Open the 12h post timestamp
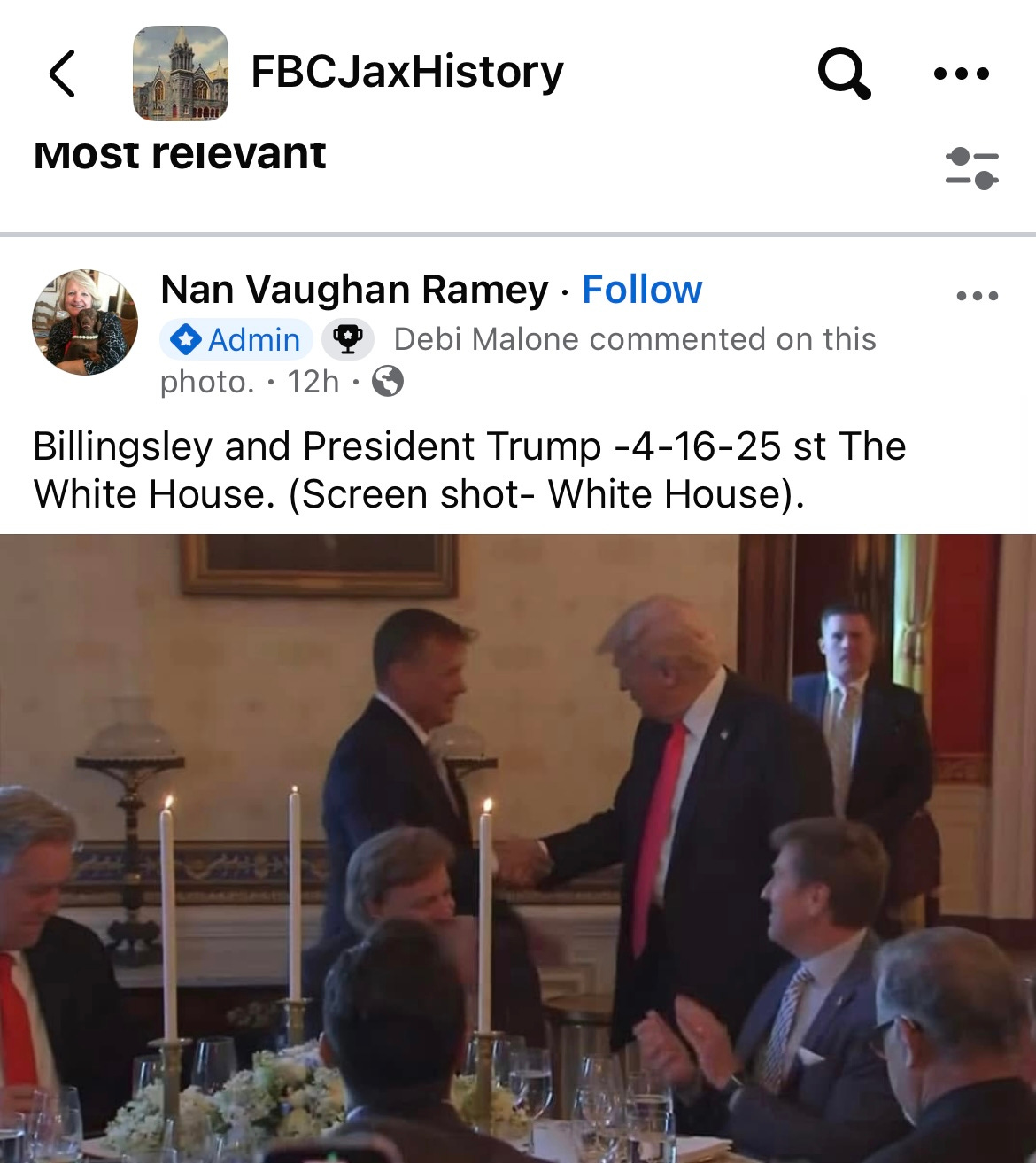This screenshot has width=1036, height=1163. point(313,382)
